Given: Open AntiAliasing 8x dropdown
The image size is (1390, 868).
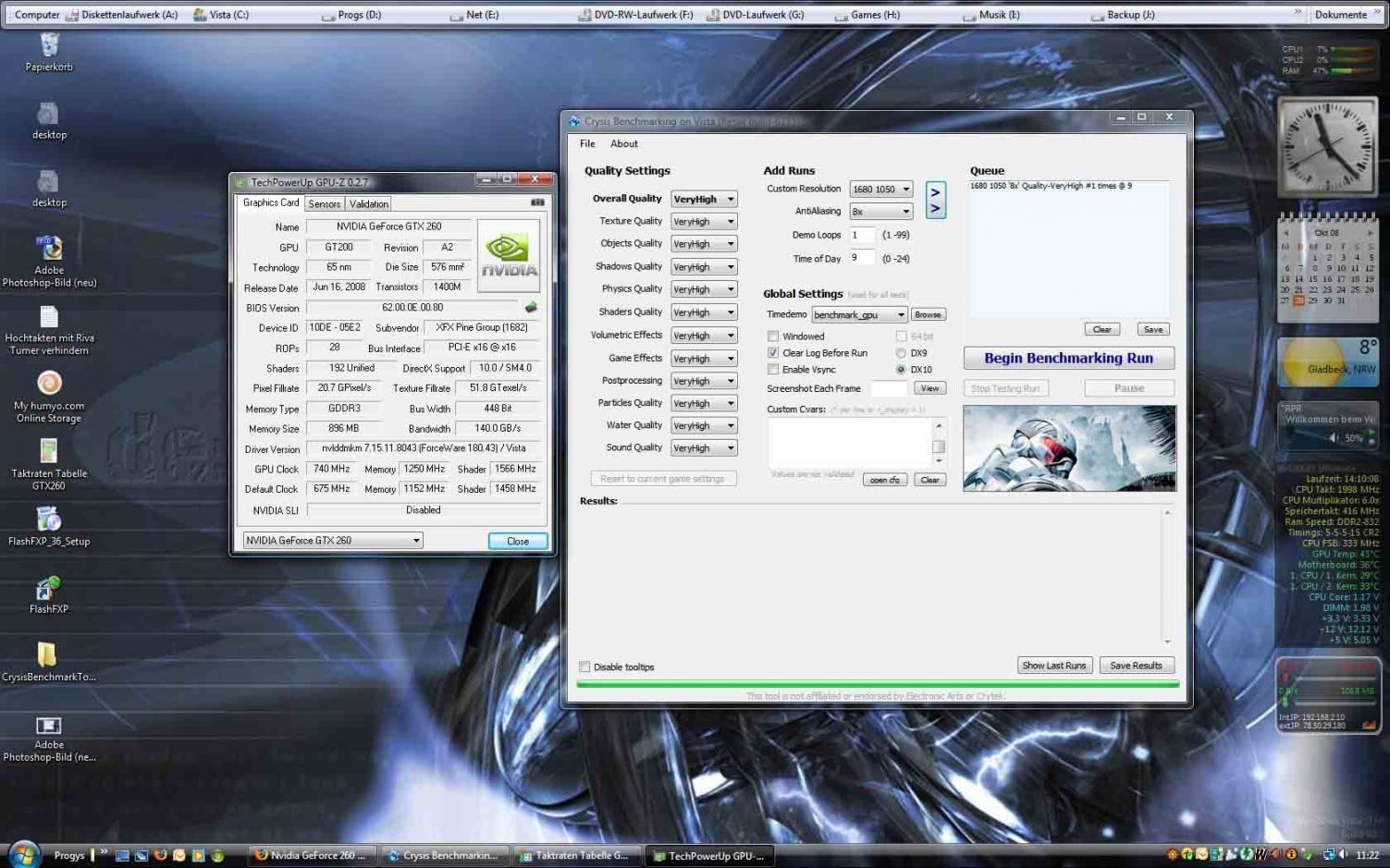Looking at the screenshot, I should tap(881, 212).
